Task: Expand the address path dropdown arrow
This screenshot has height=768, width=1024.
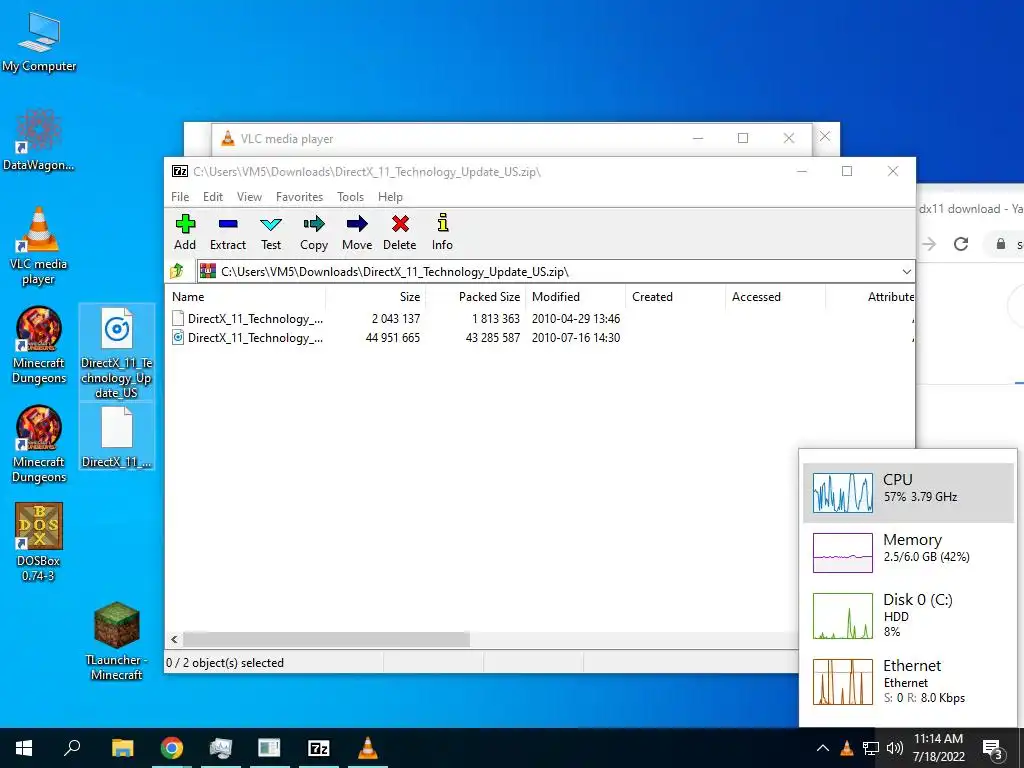Action: pyautogui.click(x=906, y=272)
